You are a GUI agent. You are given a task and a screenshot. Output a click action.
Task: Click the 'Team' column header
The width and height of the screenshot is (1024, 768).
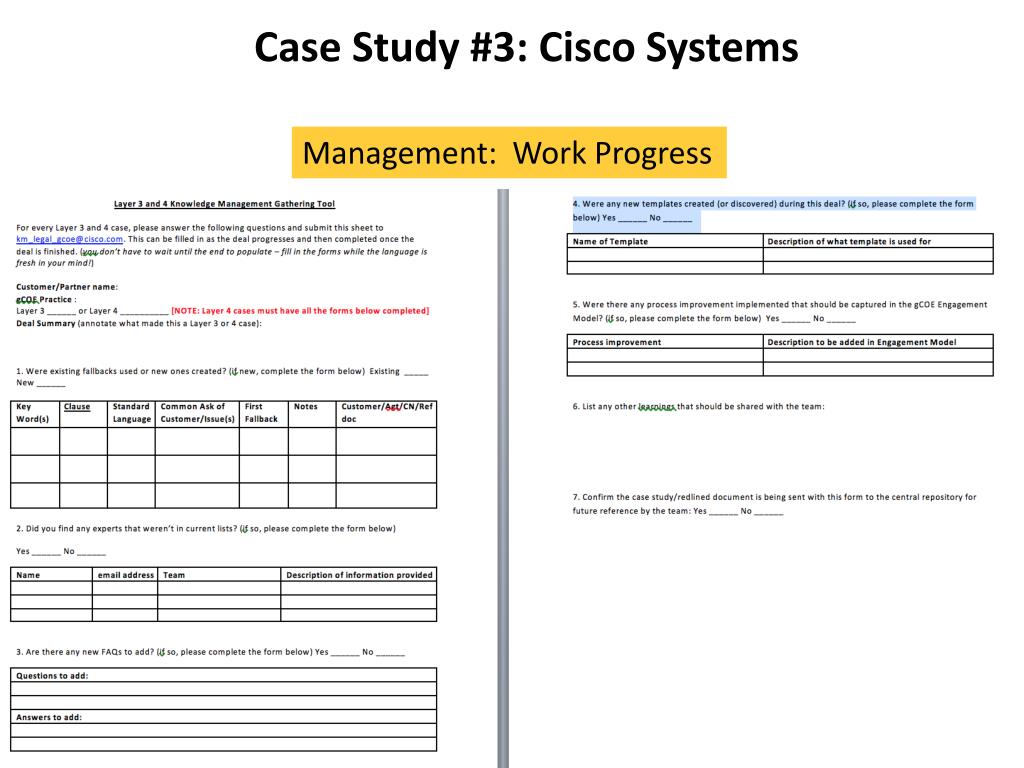pyautogui.click(x=219, y=575)
